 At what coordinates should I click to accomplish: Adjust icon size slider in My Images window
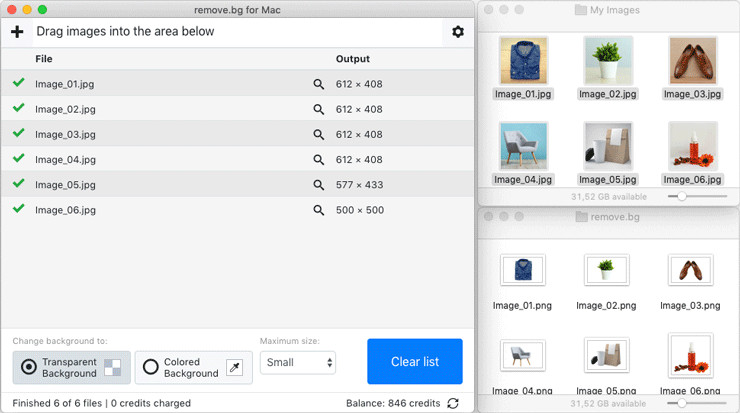pyautogui.click(x=697, y=196)
